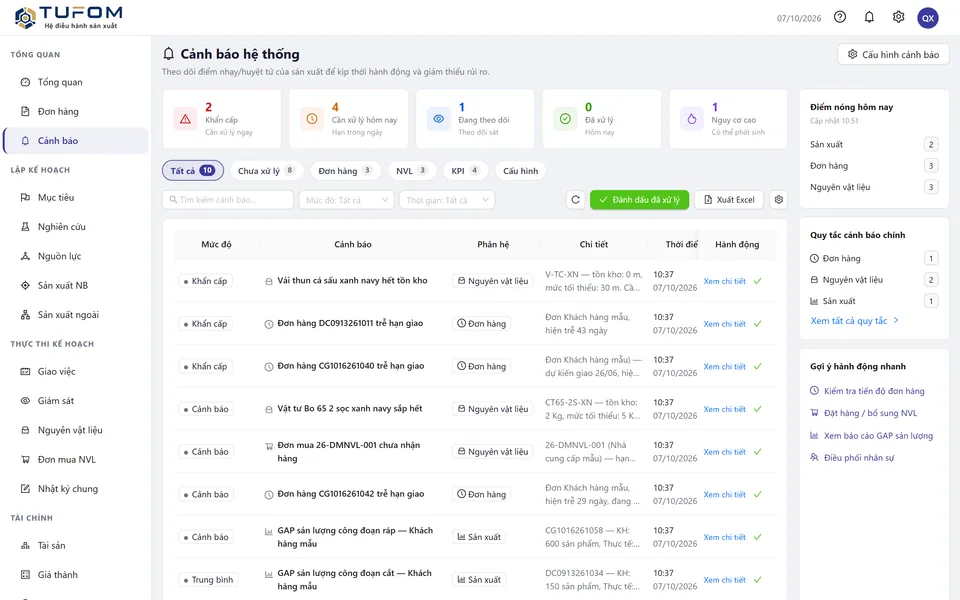The image size is (960, 600).
Task: Click the 'Mức độ' column header
Action: coord(216,244)
